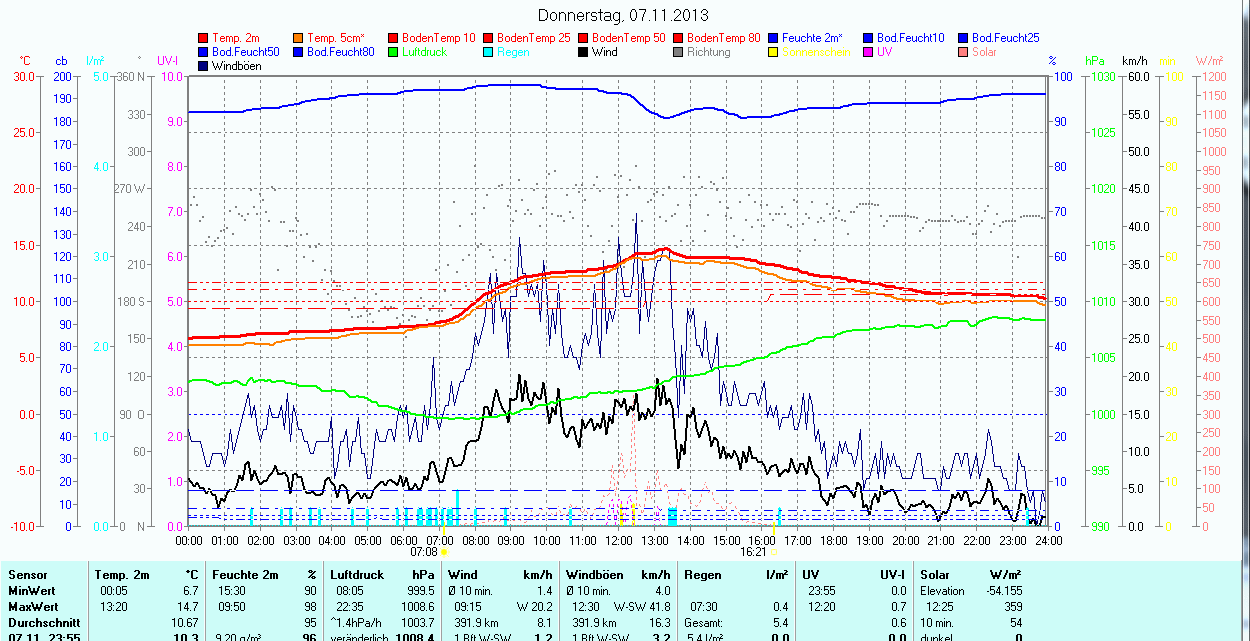Click the Solar legend label
Viewport: 1250px width, 641px height.
pos(984,52)
